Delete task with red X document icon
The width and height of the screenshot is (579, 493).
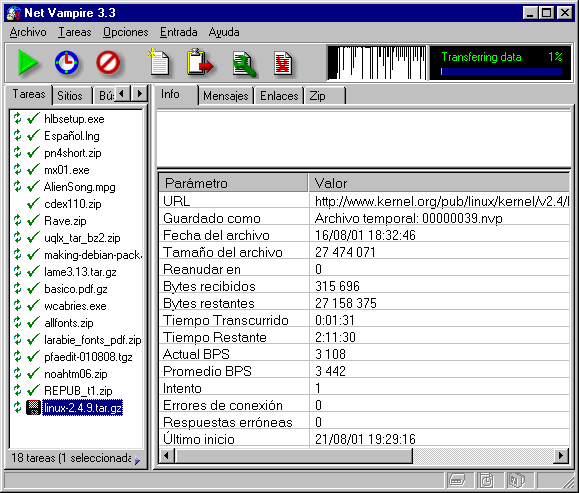point(283,64)
